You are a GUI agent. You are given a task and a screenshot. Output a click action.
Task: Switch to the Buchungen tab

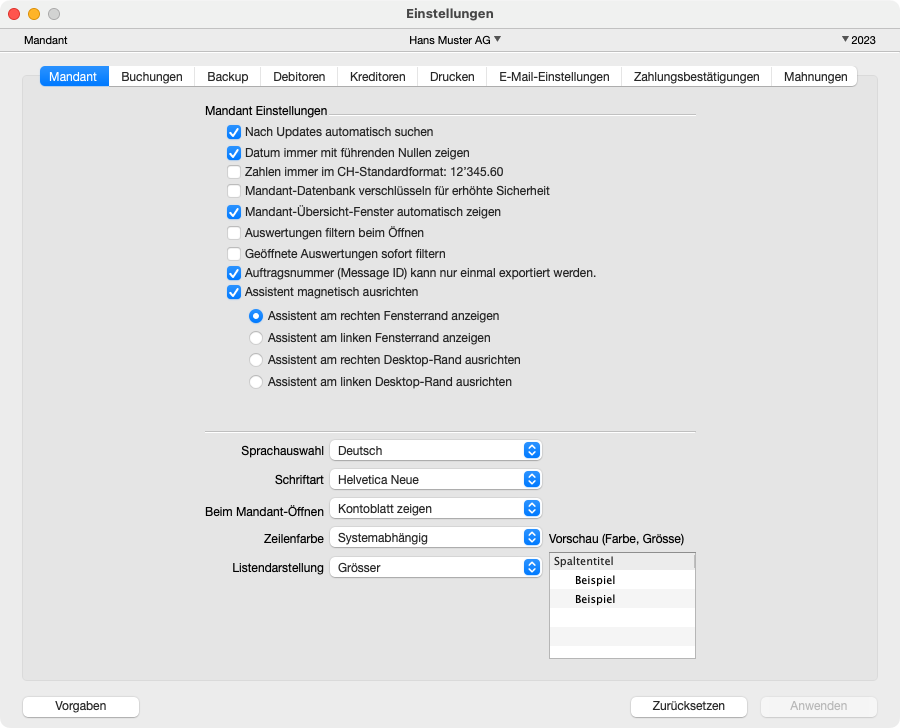[x=152, y=76]
